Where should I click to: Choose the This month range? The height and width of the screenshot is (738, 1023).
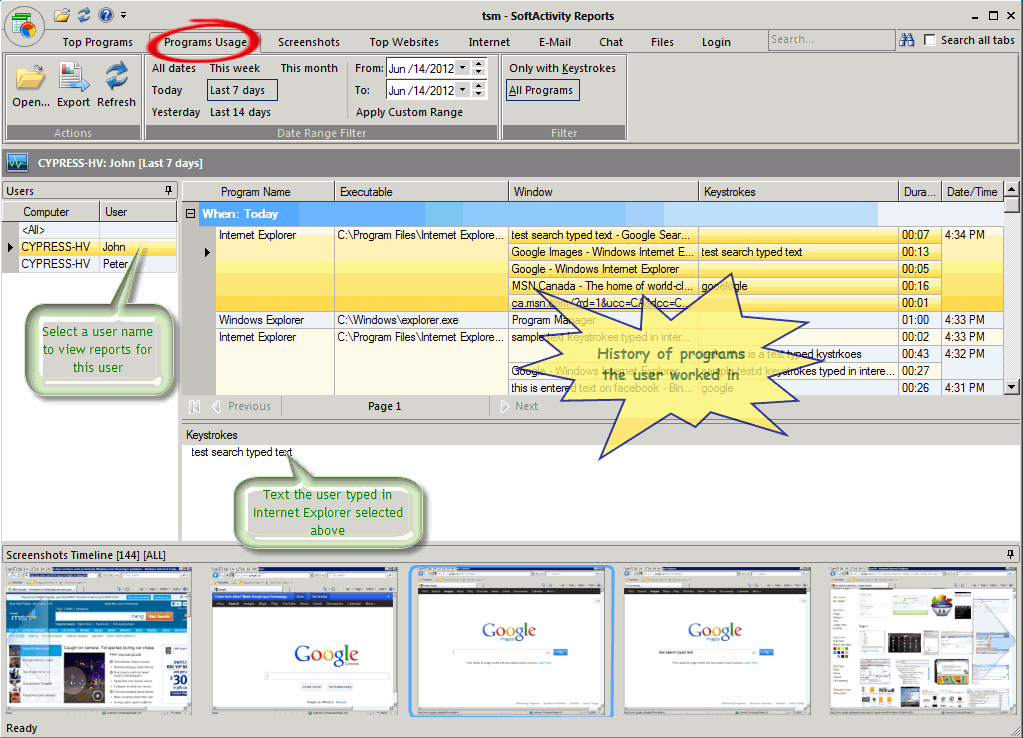coord(309,68)
